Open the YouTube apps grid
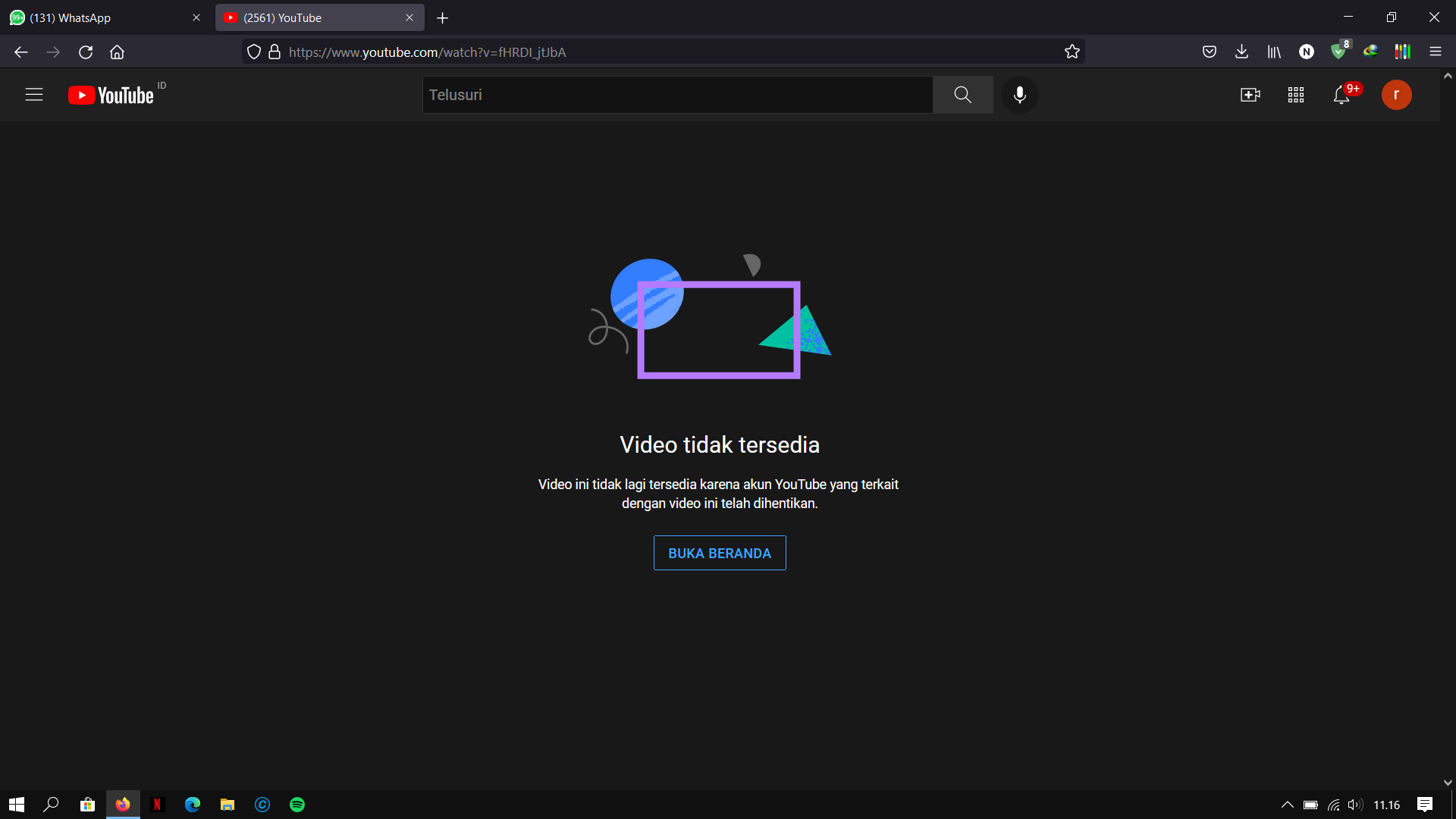The image size is (1456, 819). coord(1296,95)
